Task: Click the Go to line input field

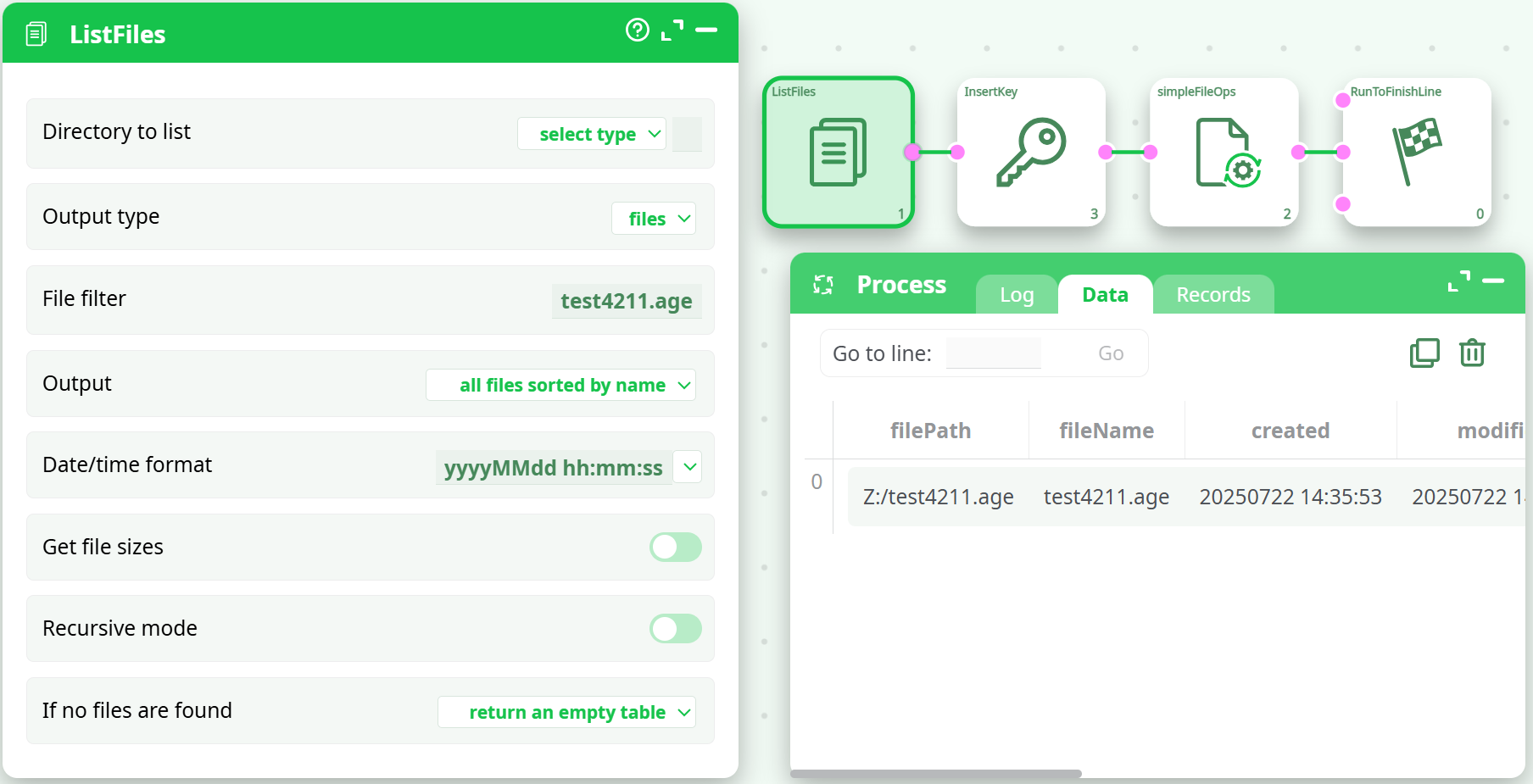Action: 993,353
